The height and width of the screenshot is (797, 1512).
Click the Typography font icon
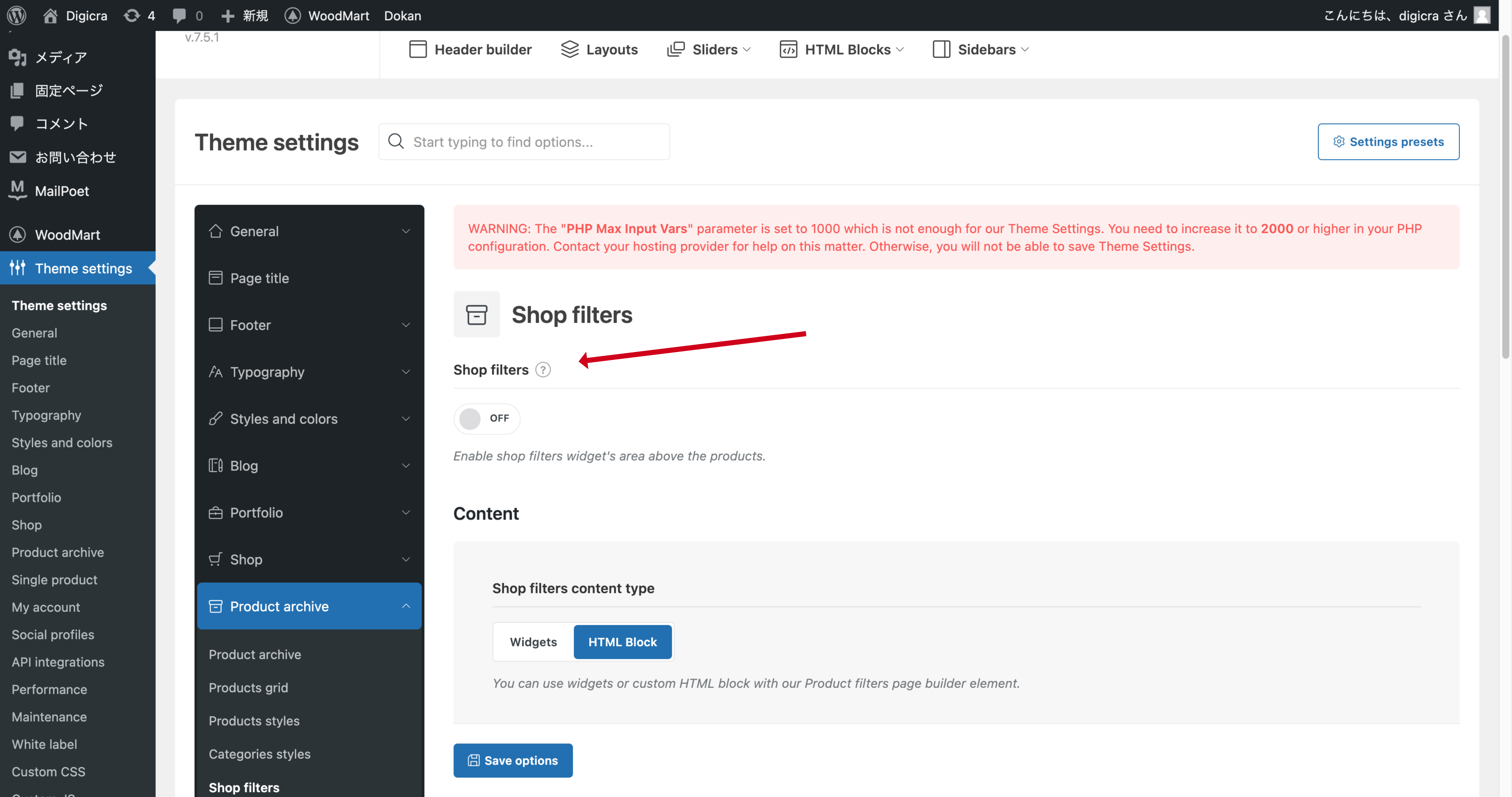pyautogui.click(x=215, y=372)
